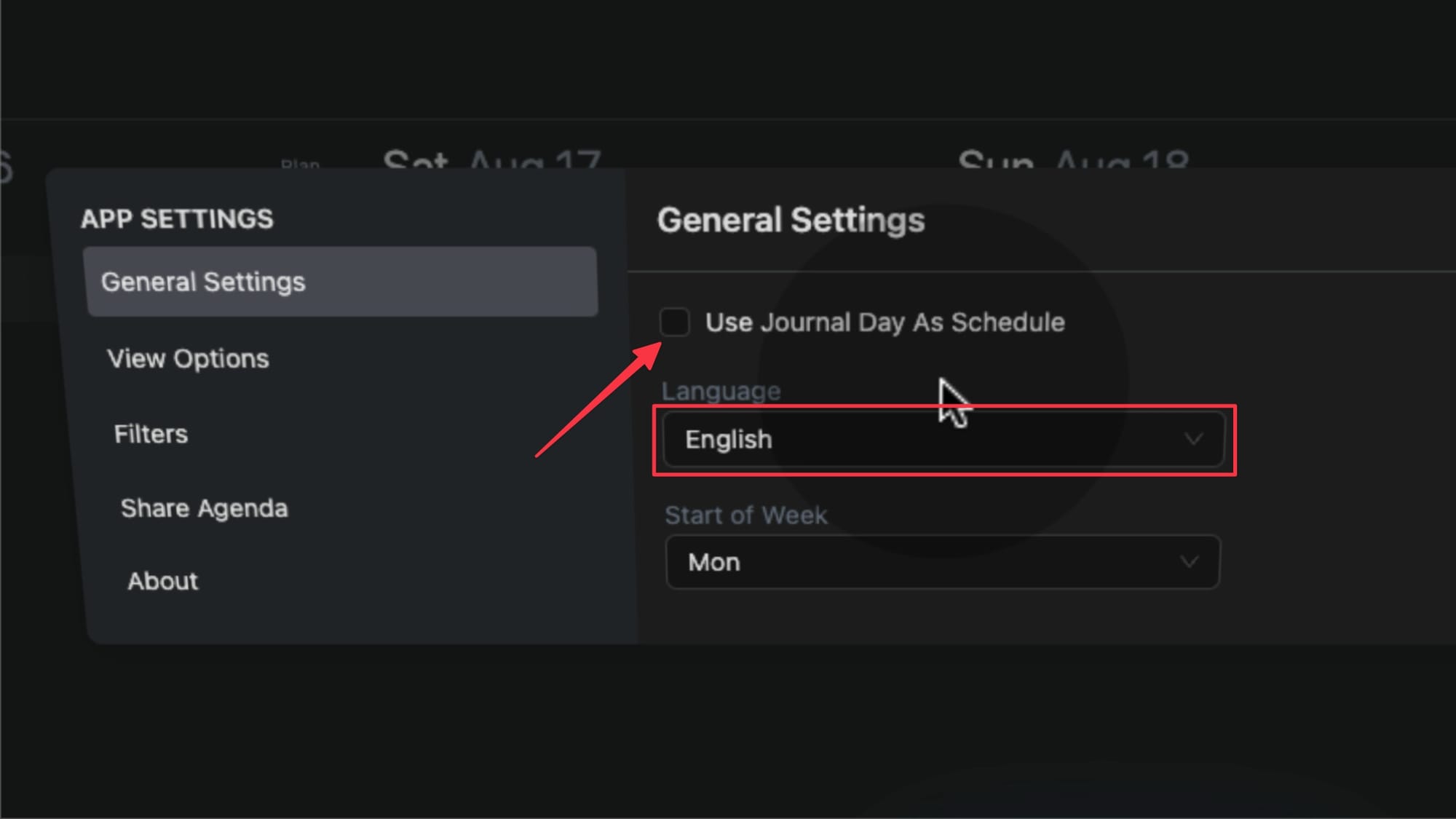Click the chevron on the Start of Week selector

[1189, 561]
